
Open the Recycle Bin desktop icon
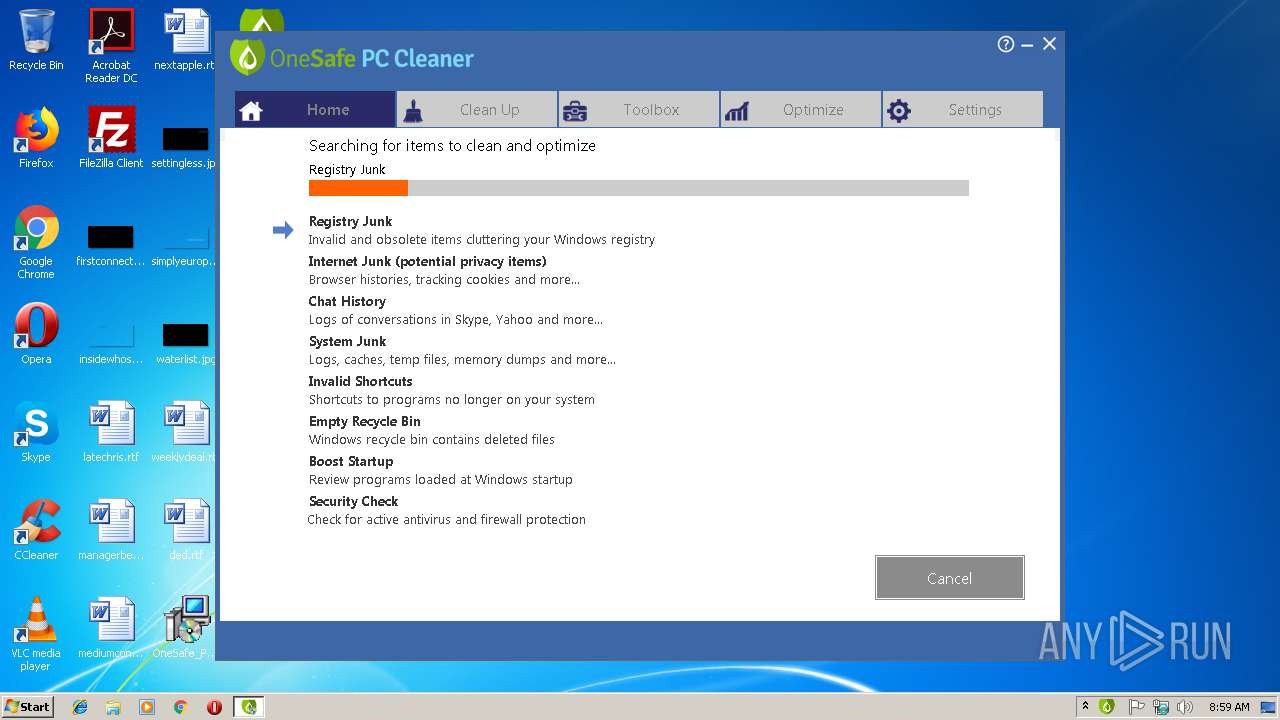(x=36, y=40)
